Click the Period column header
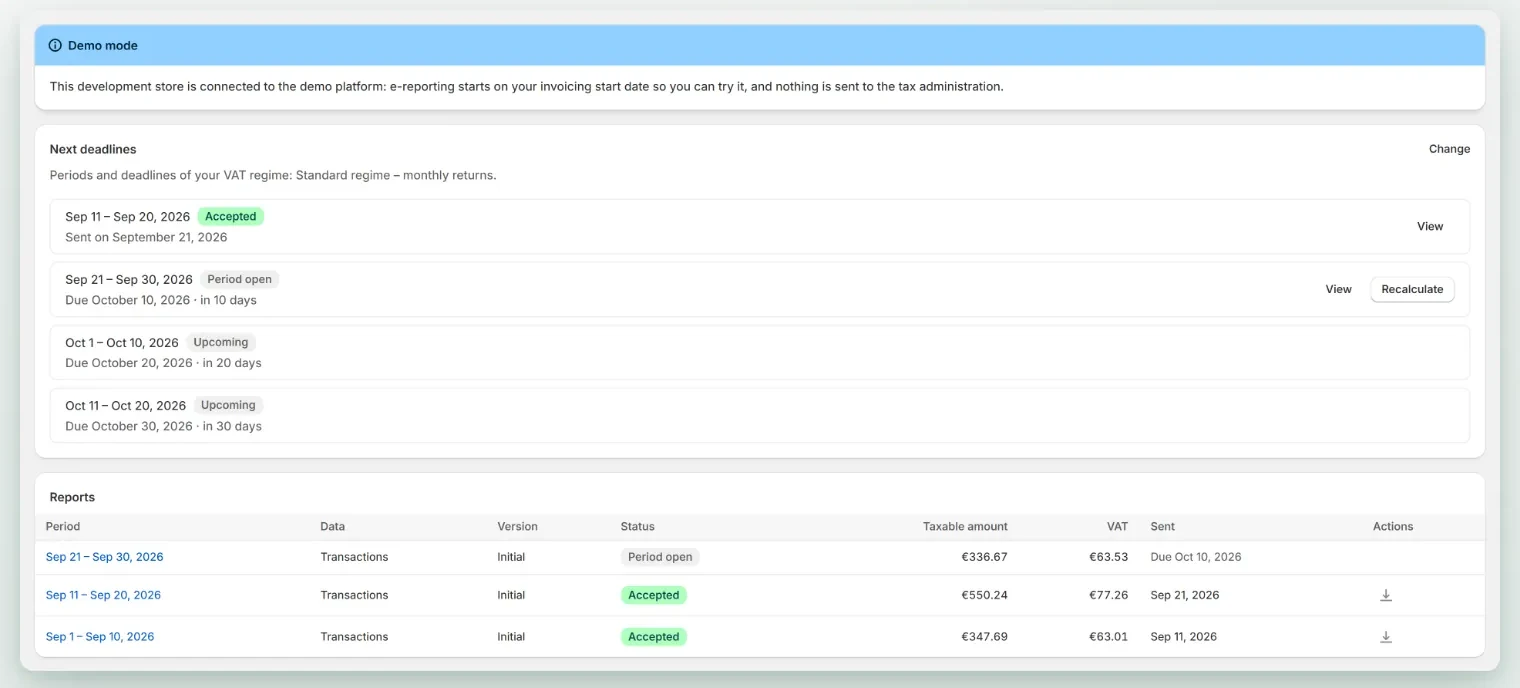Viewport: 1520px width, 688px height. [x=63, y=526]
